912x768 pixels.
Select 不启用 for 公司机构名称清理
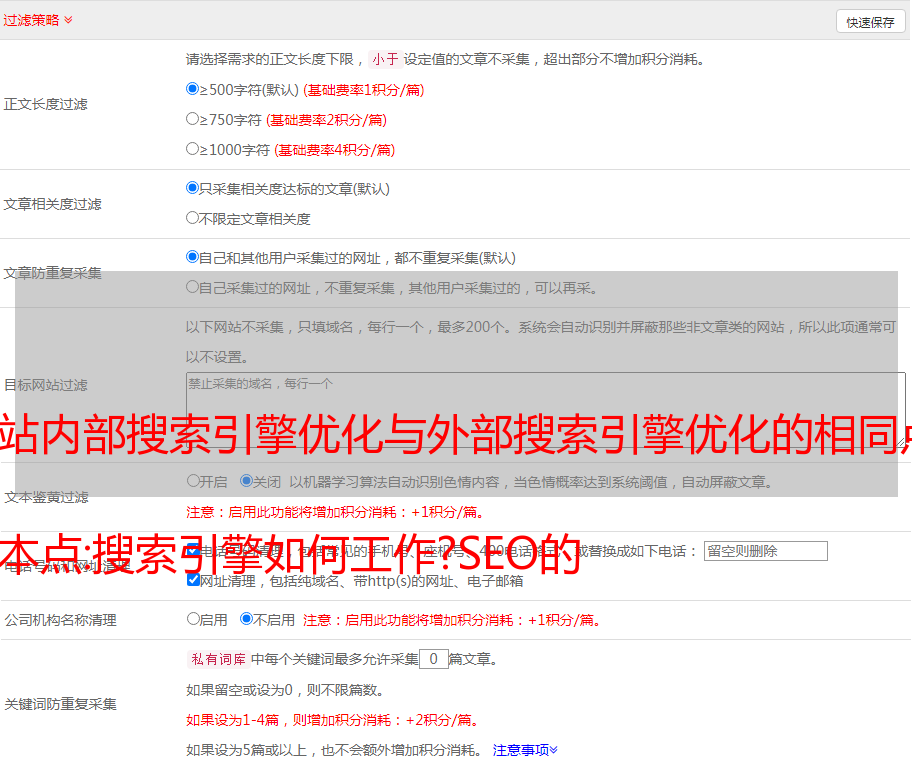tap(246, 618)
